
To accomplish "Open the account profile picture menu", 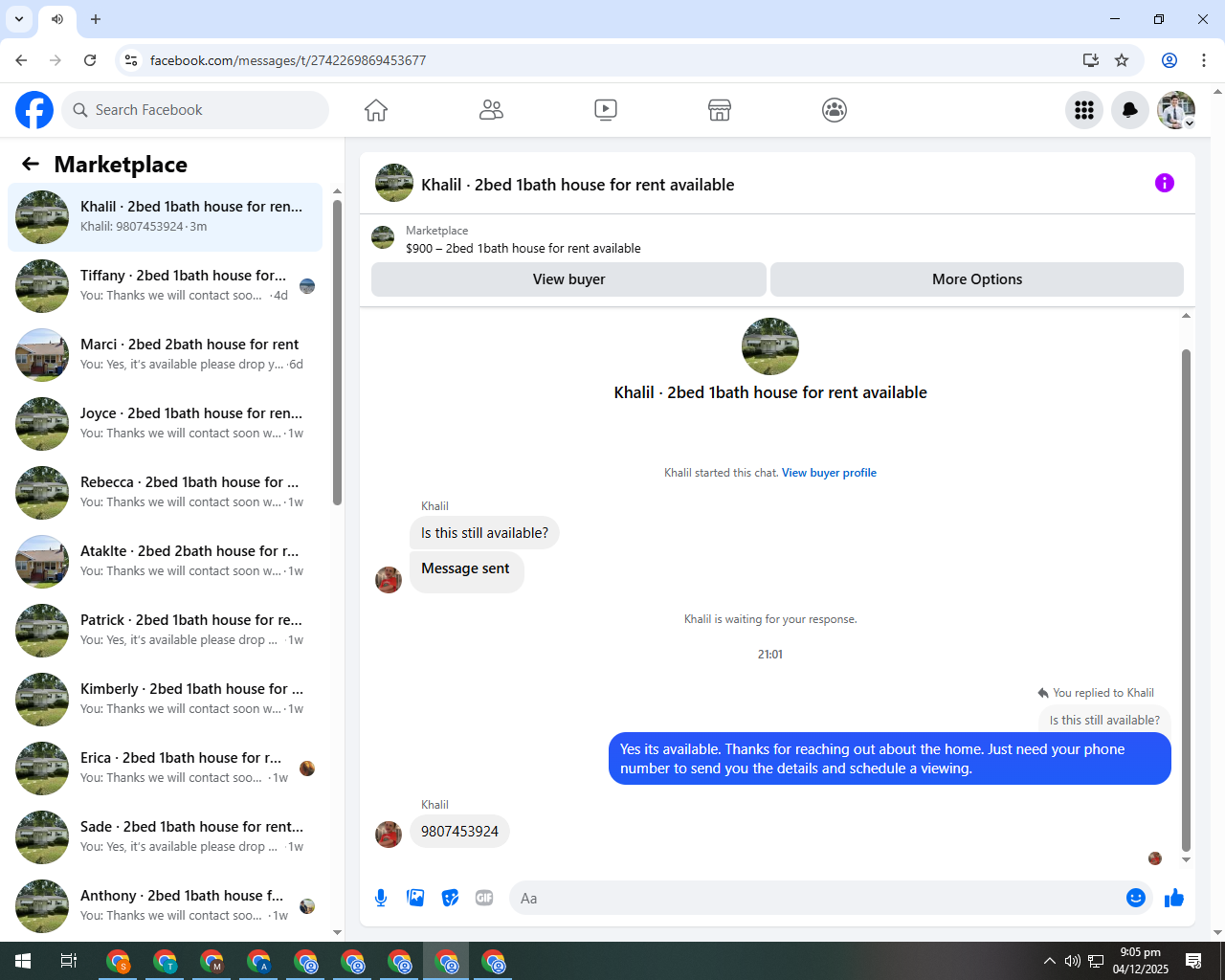I will click(1176, 110).
